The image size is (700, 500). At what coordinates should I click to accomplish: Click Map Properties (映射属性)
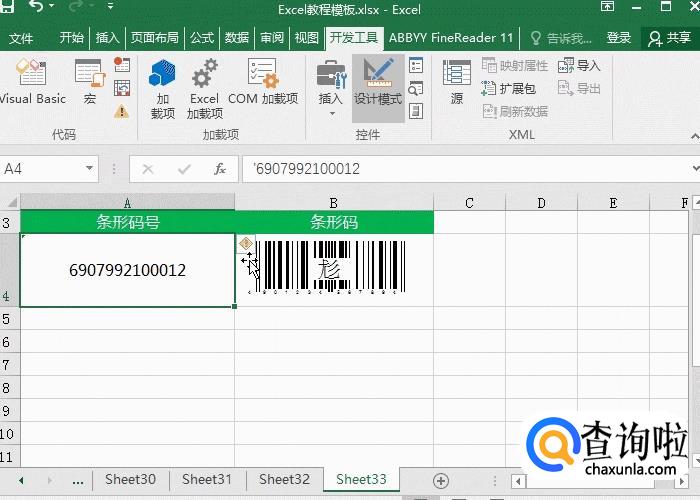tap(515, 66)
